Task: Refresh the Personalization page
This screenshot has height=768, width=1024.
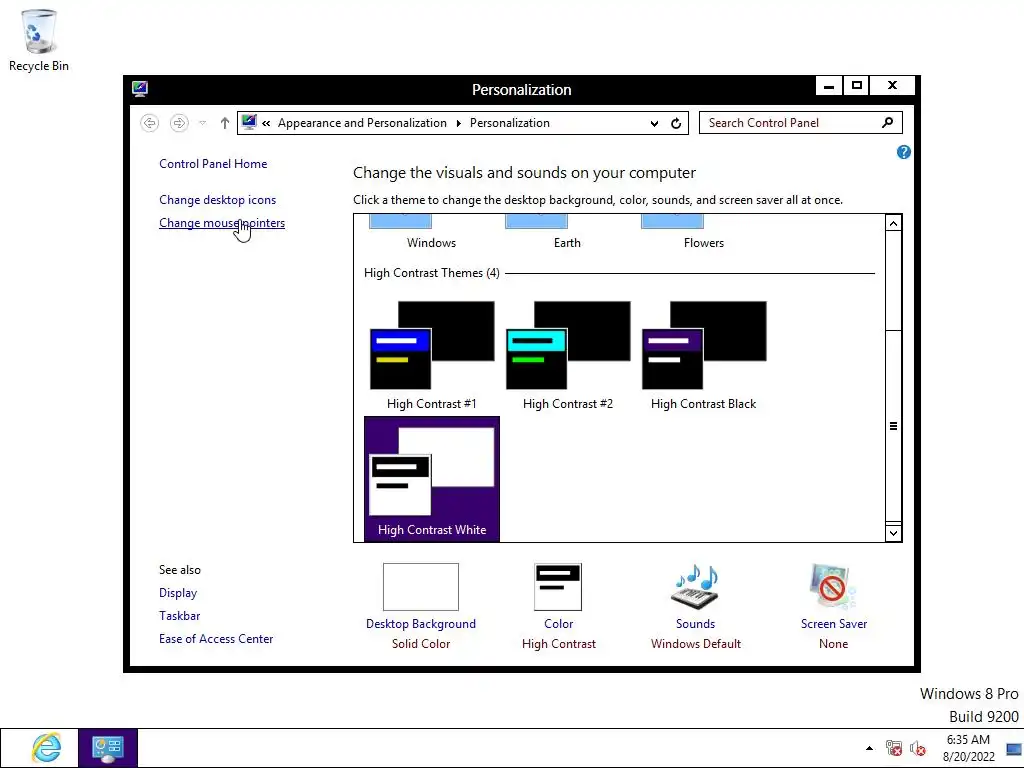Action: [676, 123]
